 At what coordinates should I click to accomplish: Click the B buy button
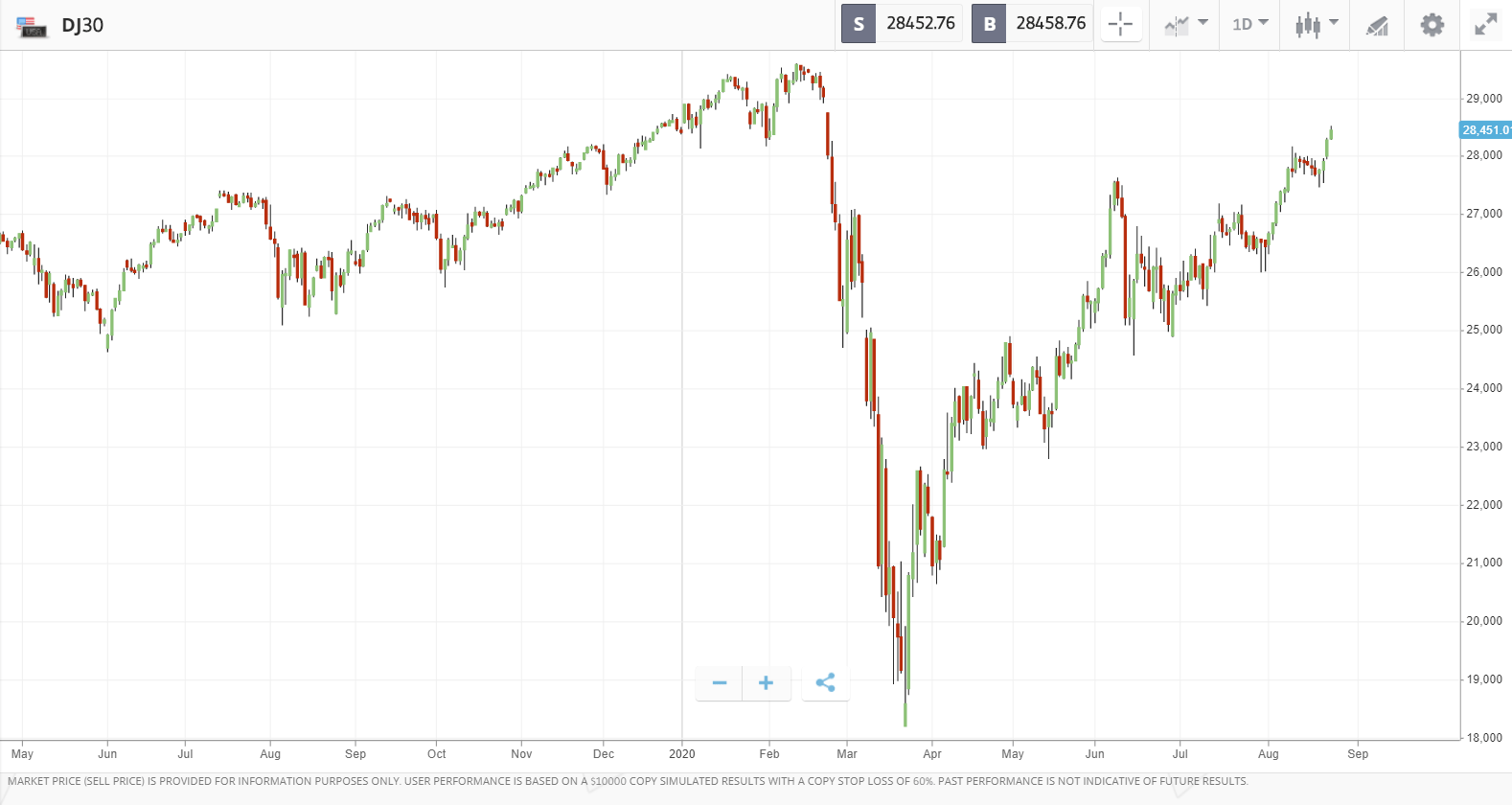pos(989,24)
